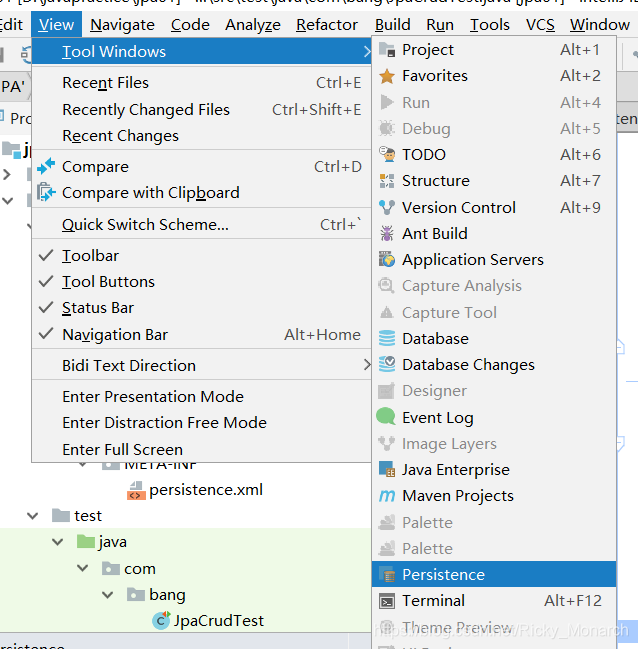Open the Code menu
This screenshot has width=638, height=649.
[x=190, y=25]
